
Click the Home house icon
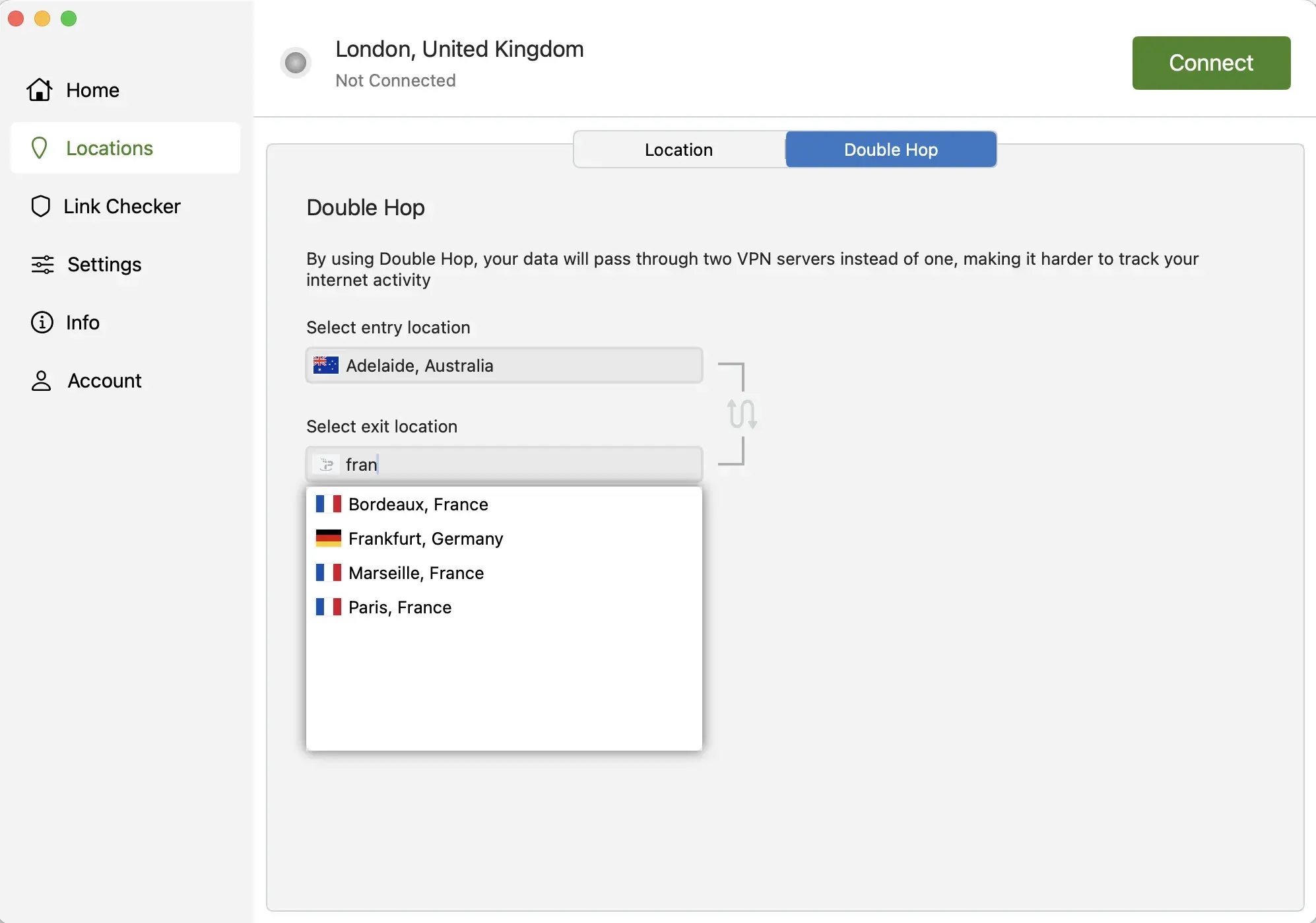[40, 90]
